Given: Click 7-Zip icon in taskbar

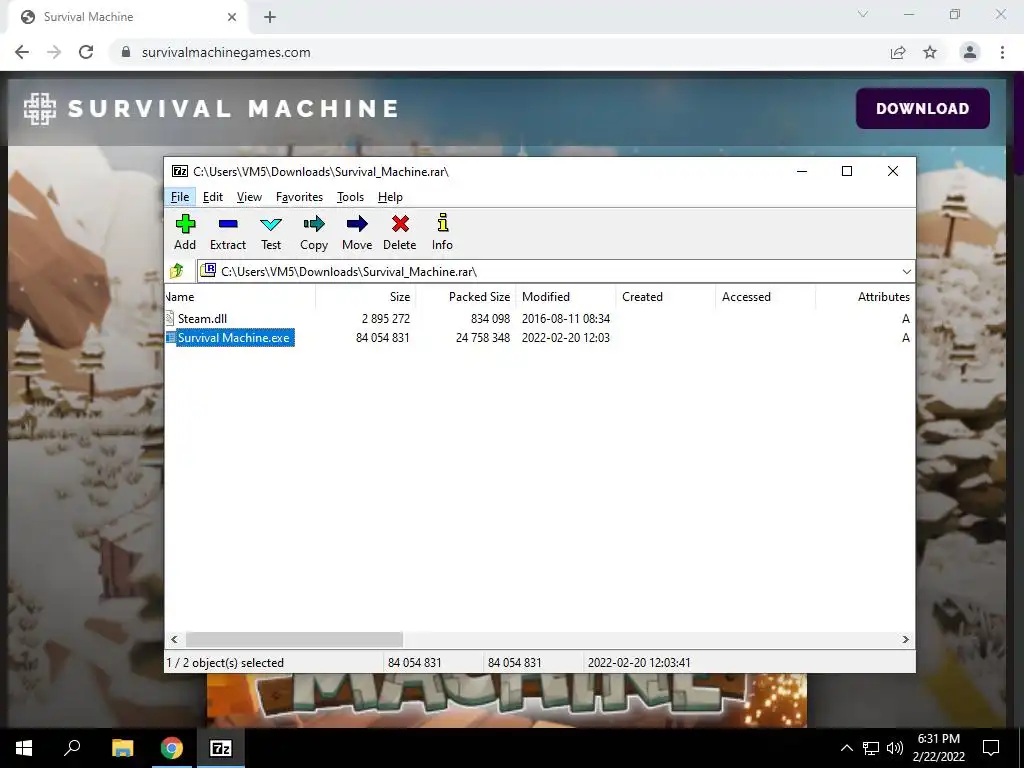Looking at the screenshot, I should [221, 748].
